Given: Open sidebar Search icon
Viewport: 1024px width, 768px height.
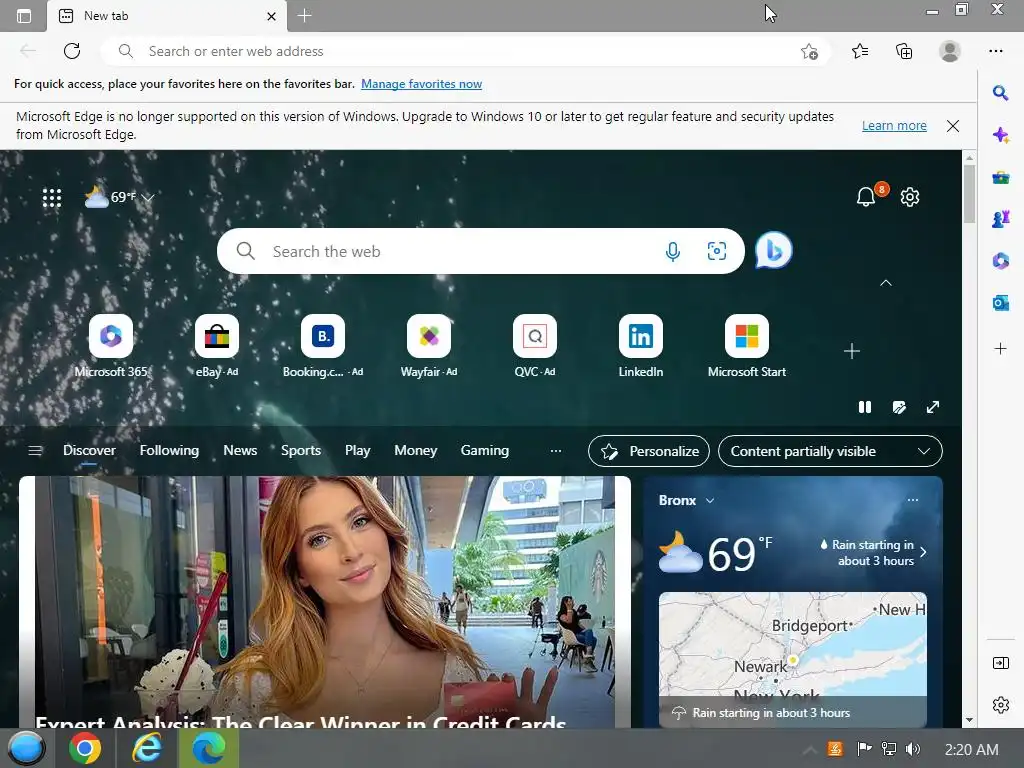Looking at the screenshot, I should 1000,93.
